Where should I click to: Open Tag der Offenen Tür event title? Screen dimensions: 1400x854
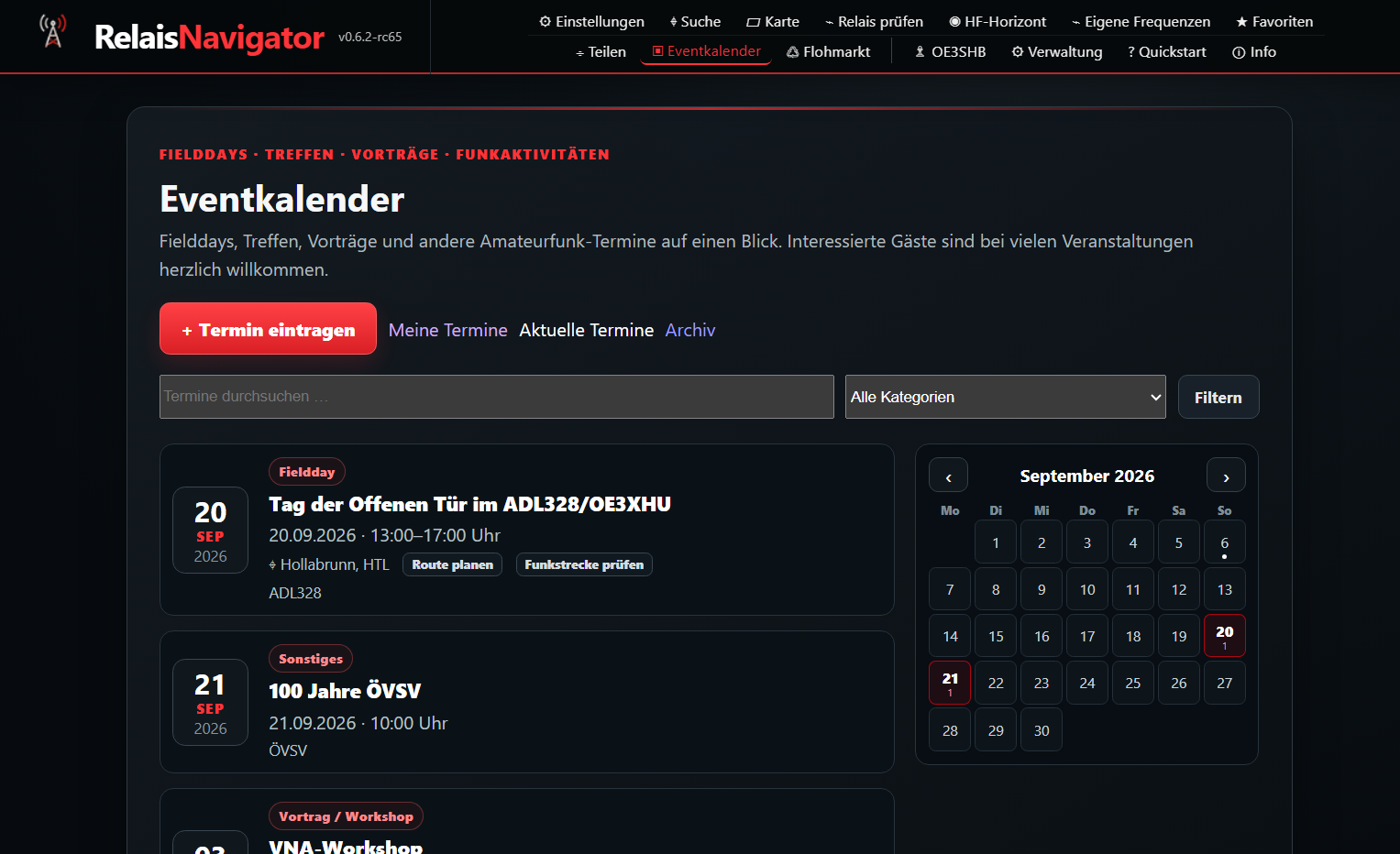click(x=469, y=504)
